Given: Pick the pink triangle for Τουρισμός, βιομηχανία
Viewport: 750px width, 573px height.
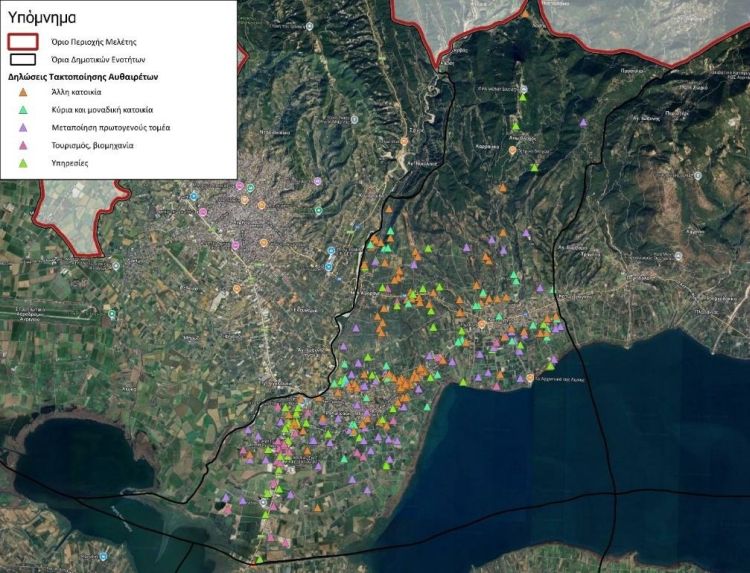Looking at the screenshot, I should coord(24,145).
